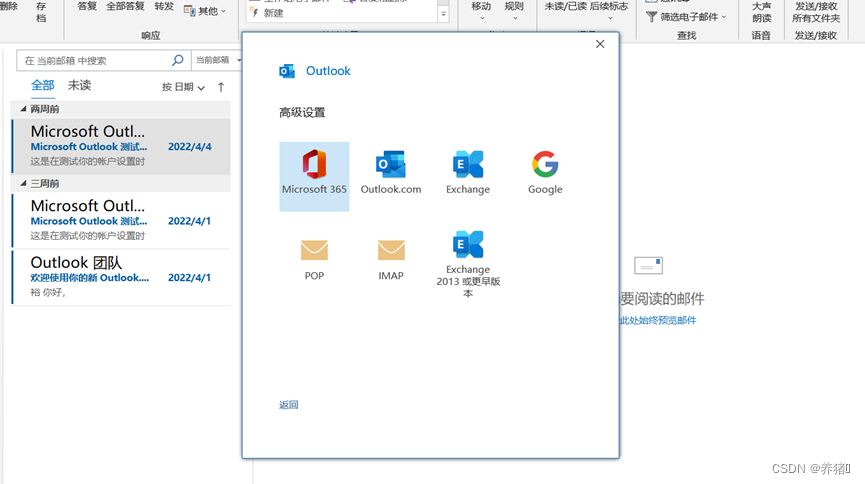This screenshot has height=484, width=865.
Task: Open the Microsoft Outlook email dated 2022/4/4
Action: point(121,146)
